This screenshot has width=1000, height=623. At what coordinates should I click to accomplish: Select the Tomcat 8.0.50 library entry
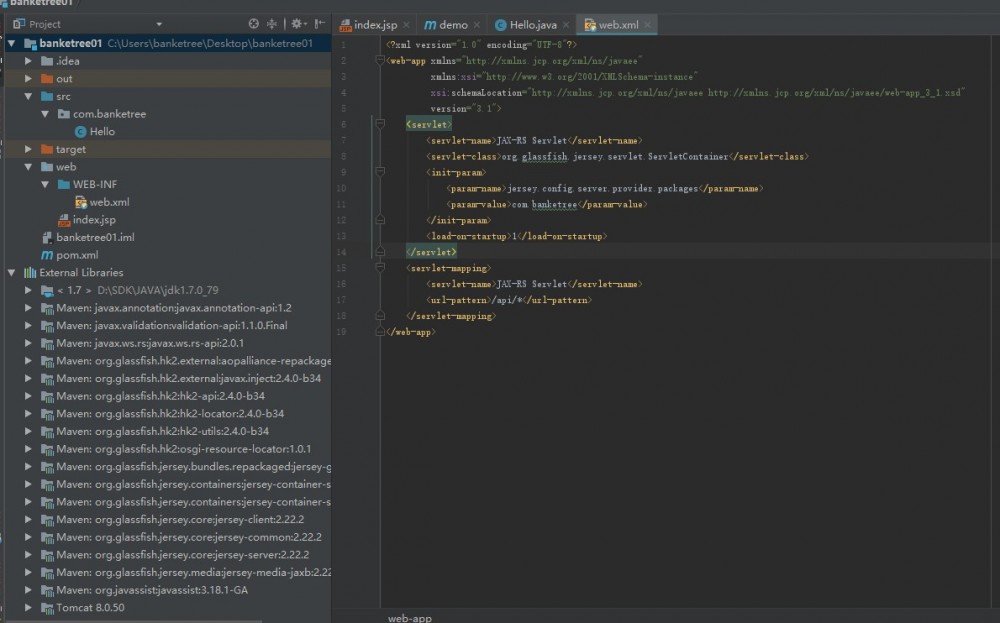(87, 607)
